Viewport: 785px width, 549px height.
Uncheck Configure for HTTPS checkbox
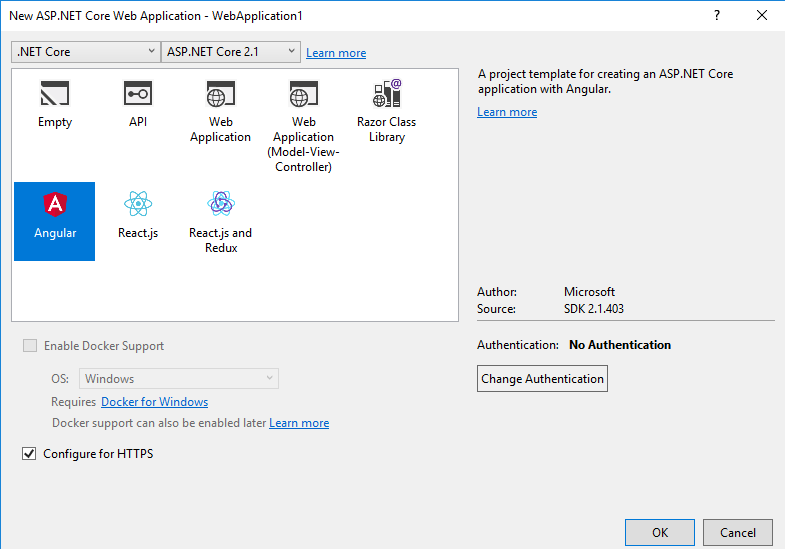click(x=29, y=454)
